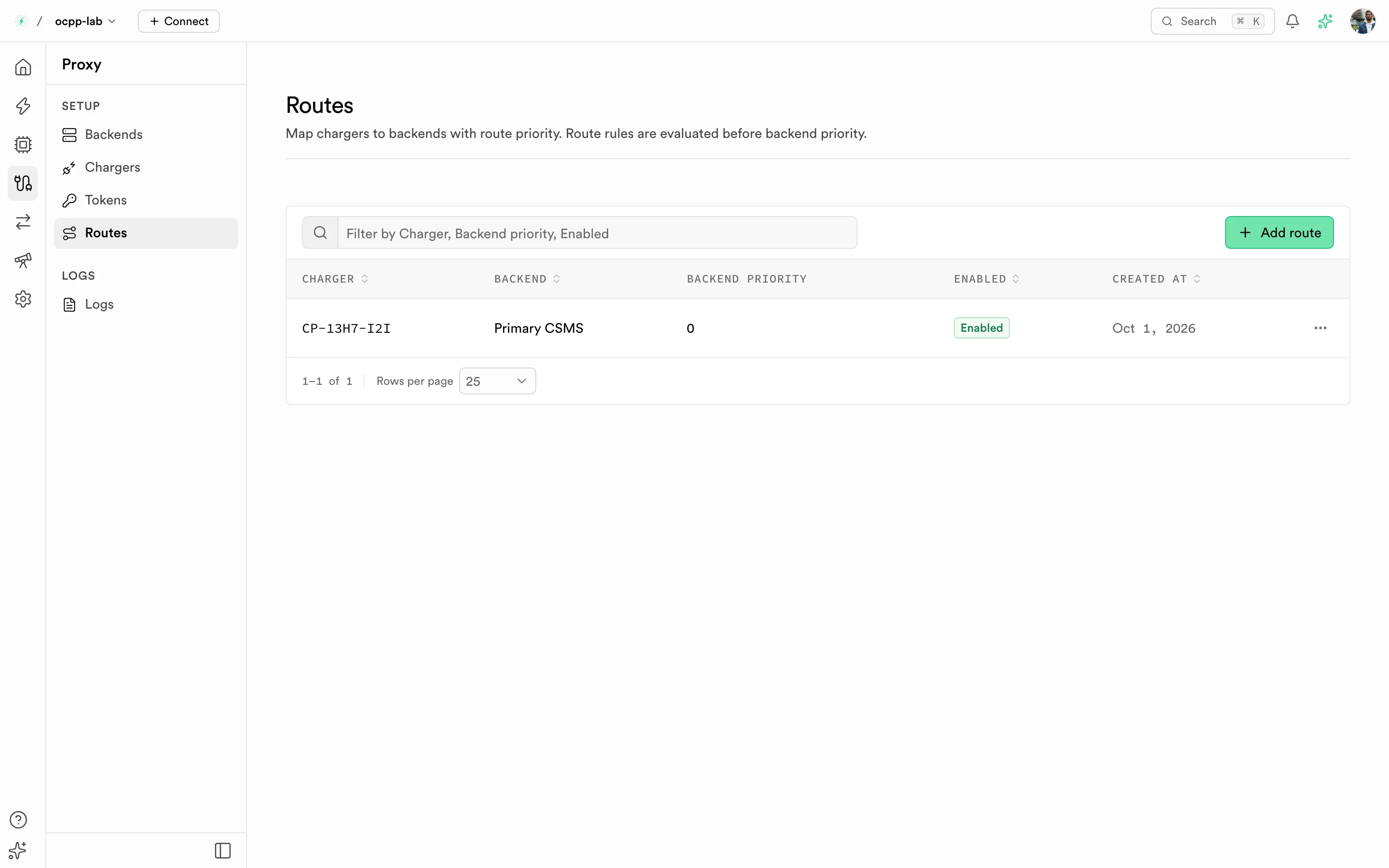Open the settings gear icon in left rail

(23, 298)
